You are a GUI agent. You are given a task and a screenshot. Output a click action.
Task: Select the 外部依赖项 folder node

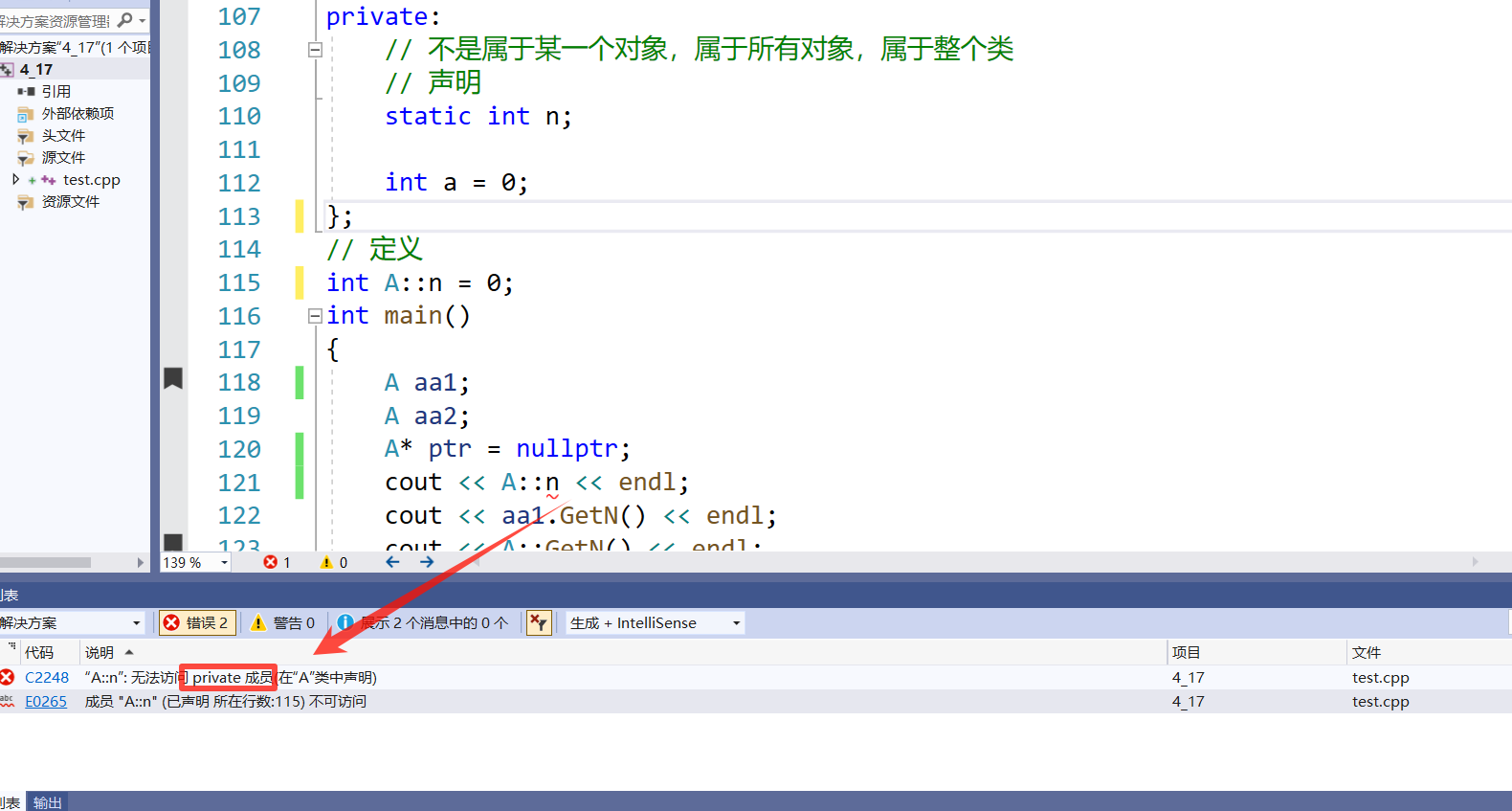point(78,113)
